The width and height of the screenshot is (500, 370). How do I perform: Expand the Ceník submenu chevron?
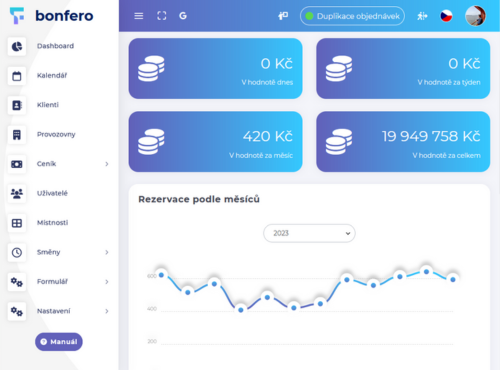pyautogui.click(x=107, y=164)
